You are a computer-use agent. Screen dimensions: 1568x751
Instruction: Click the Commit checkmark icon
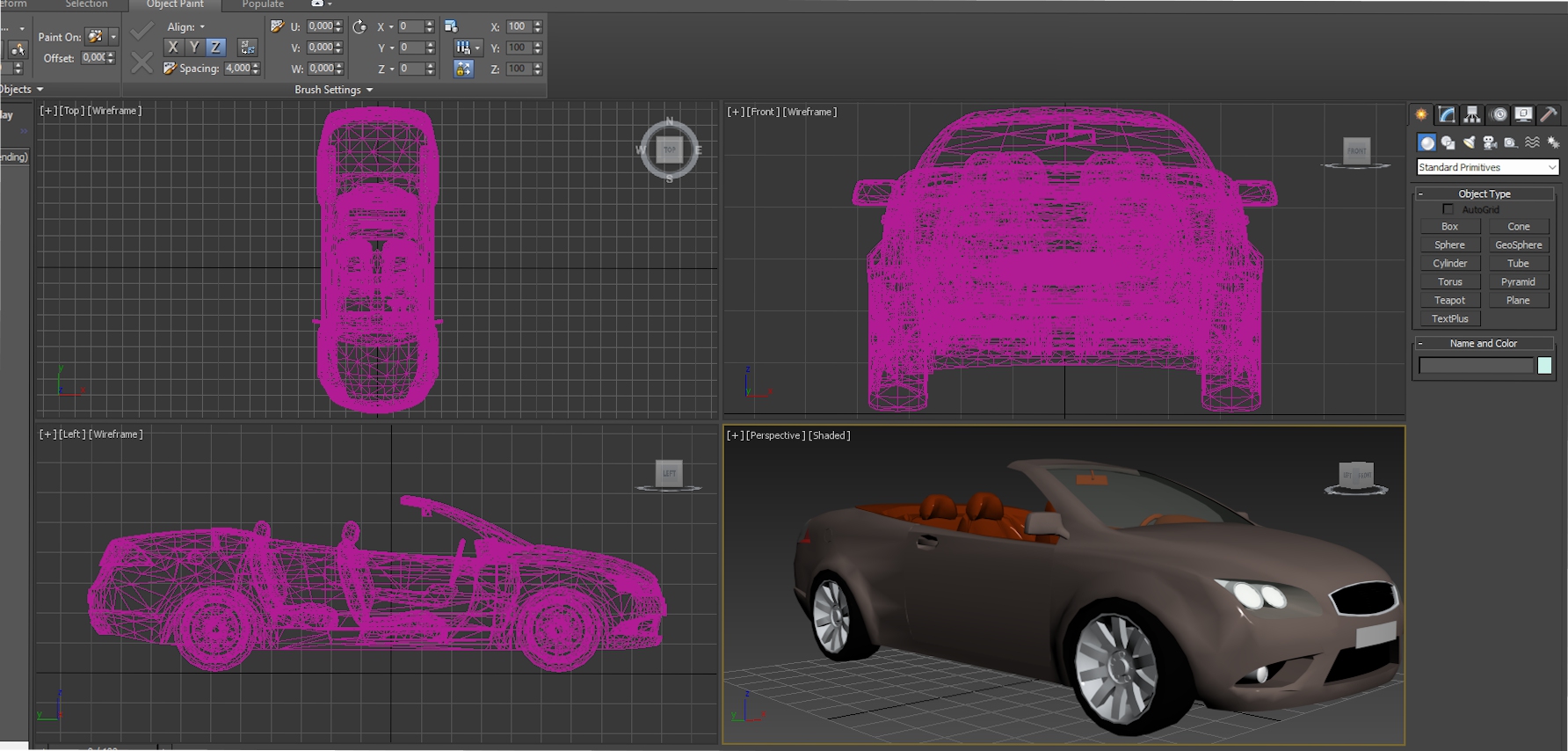click(142, 32)
